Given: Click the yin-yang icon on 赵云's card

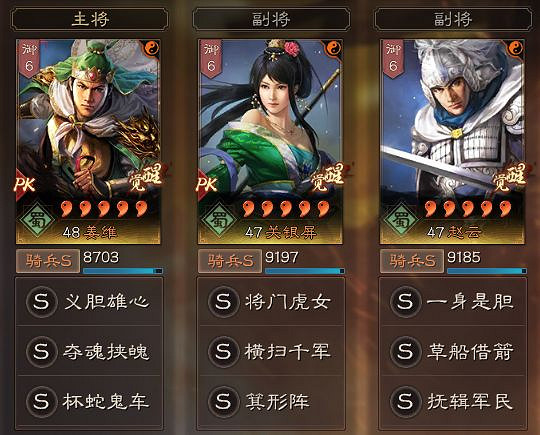Looking at the screenshot, I should [x=515, y=49].
